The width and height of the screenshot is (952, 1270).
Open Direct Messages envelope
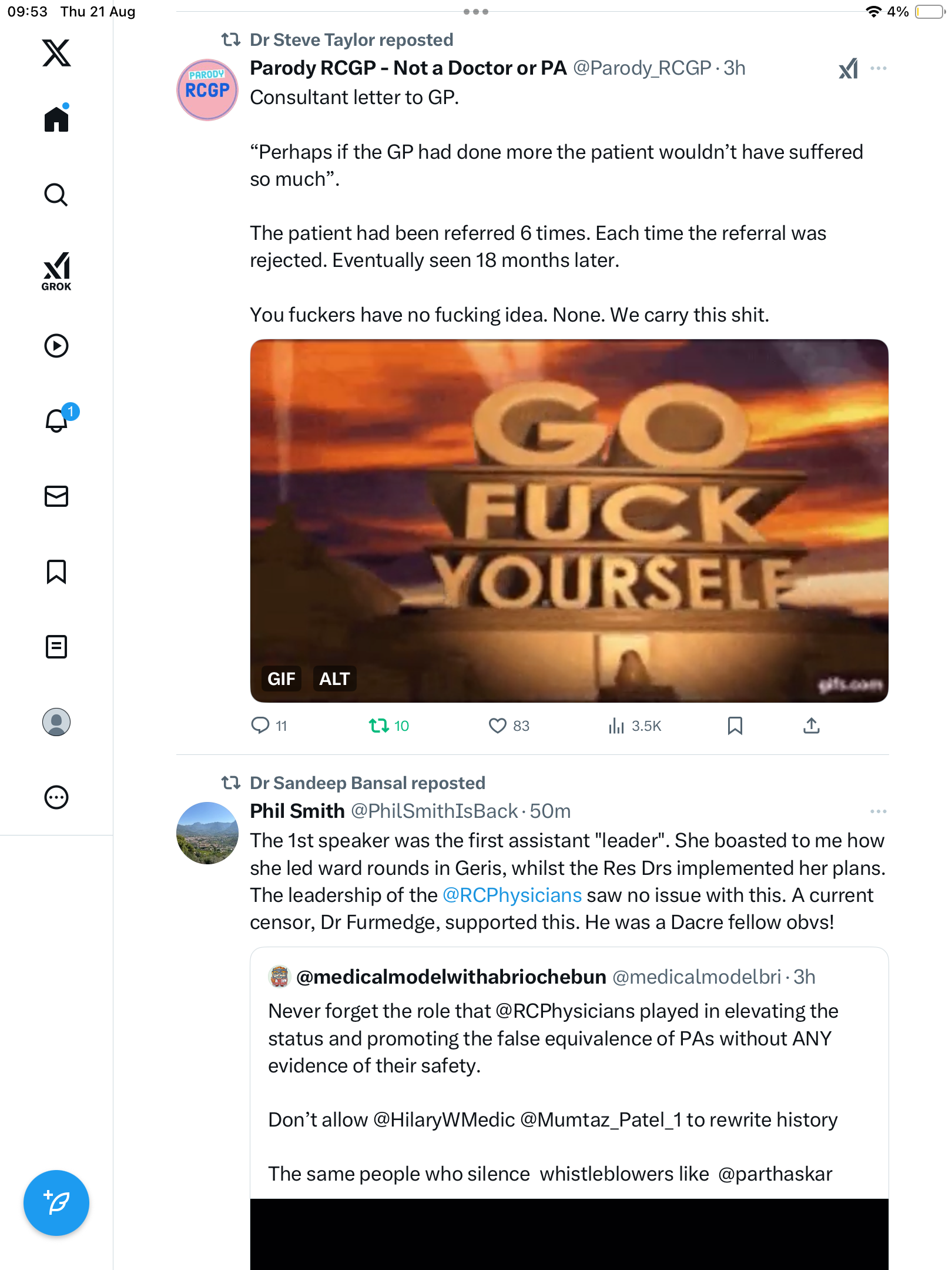coord(56,496)
